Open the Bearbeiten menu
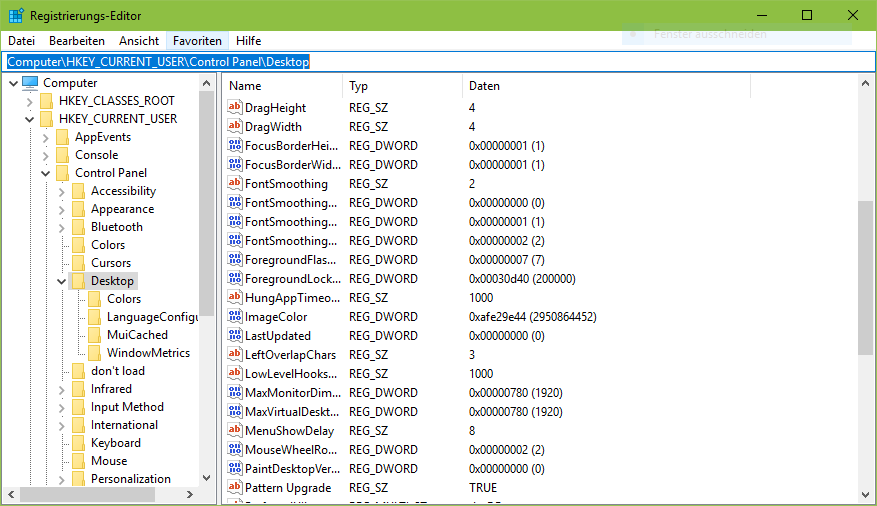Screen dimensions: 877x506 tap(77, 41)
